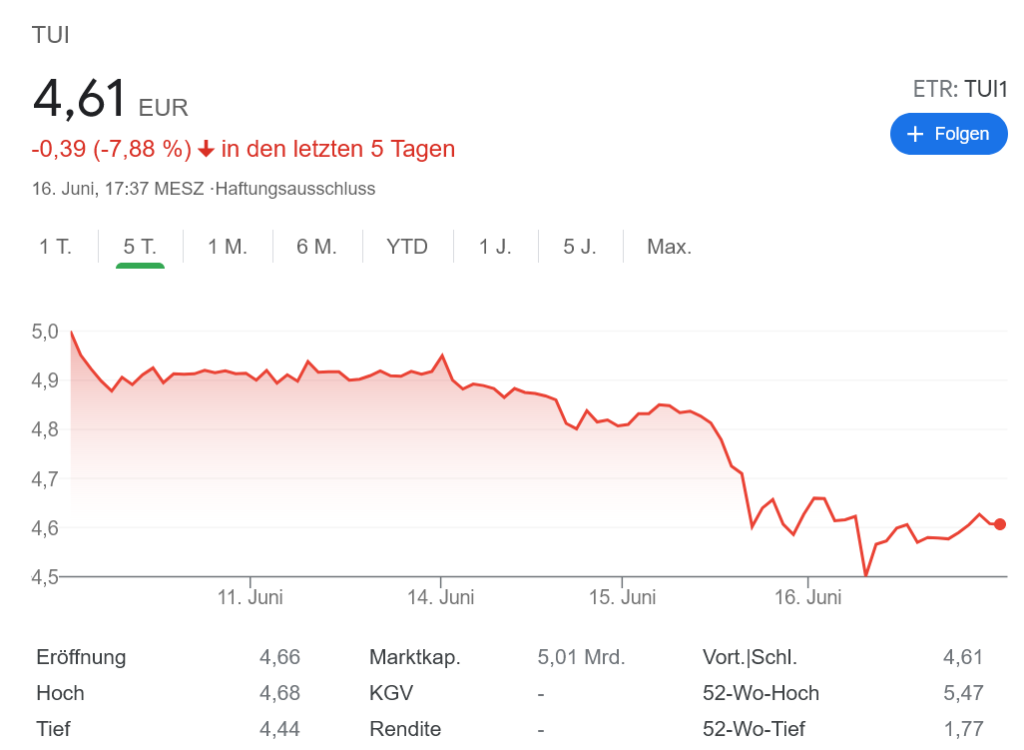Show the Max. chart range

point(669,246)
